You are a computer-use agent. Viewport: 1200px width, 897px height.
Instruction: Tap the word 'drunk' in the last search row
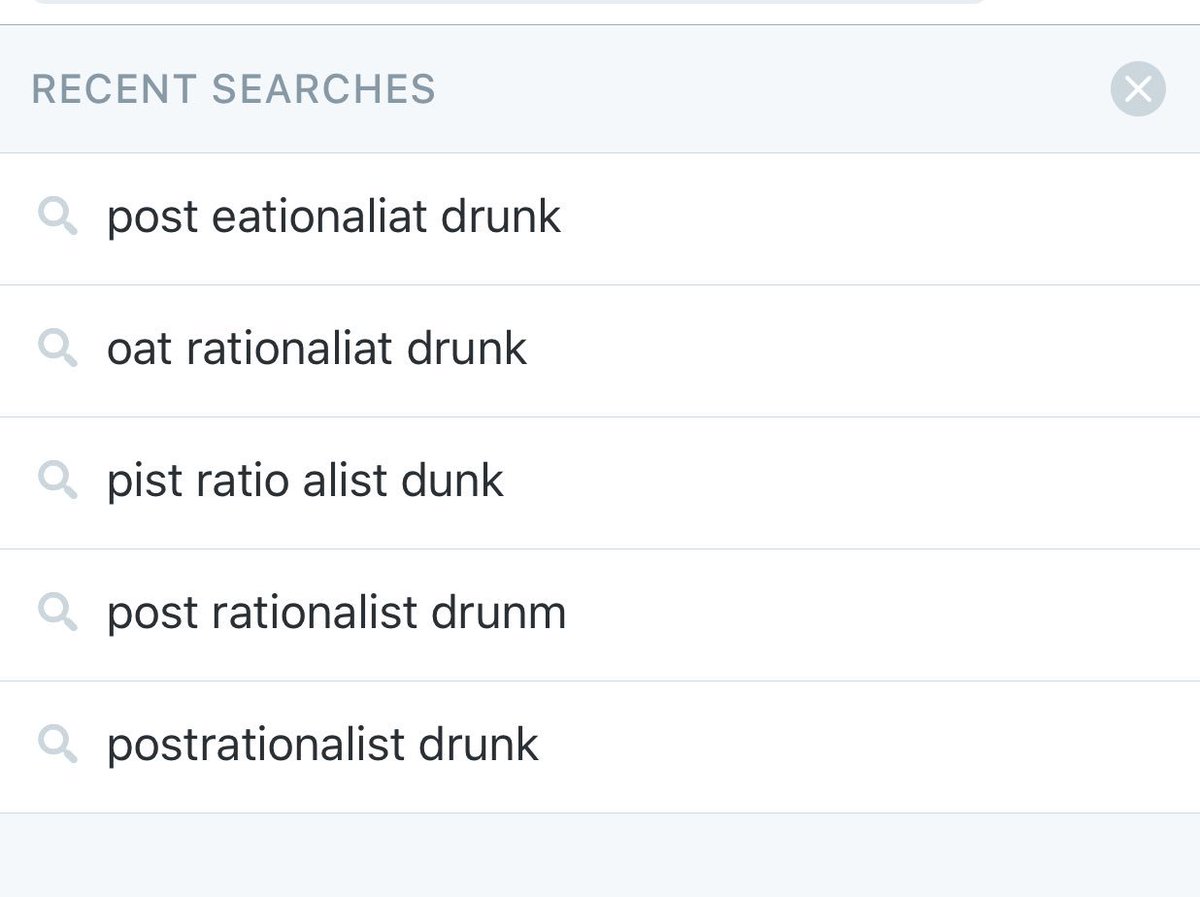(x=478, y=746)
